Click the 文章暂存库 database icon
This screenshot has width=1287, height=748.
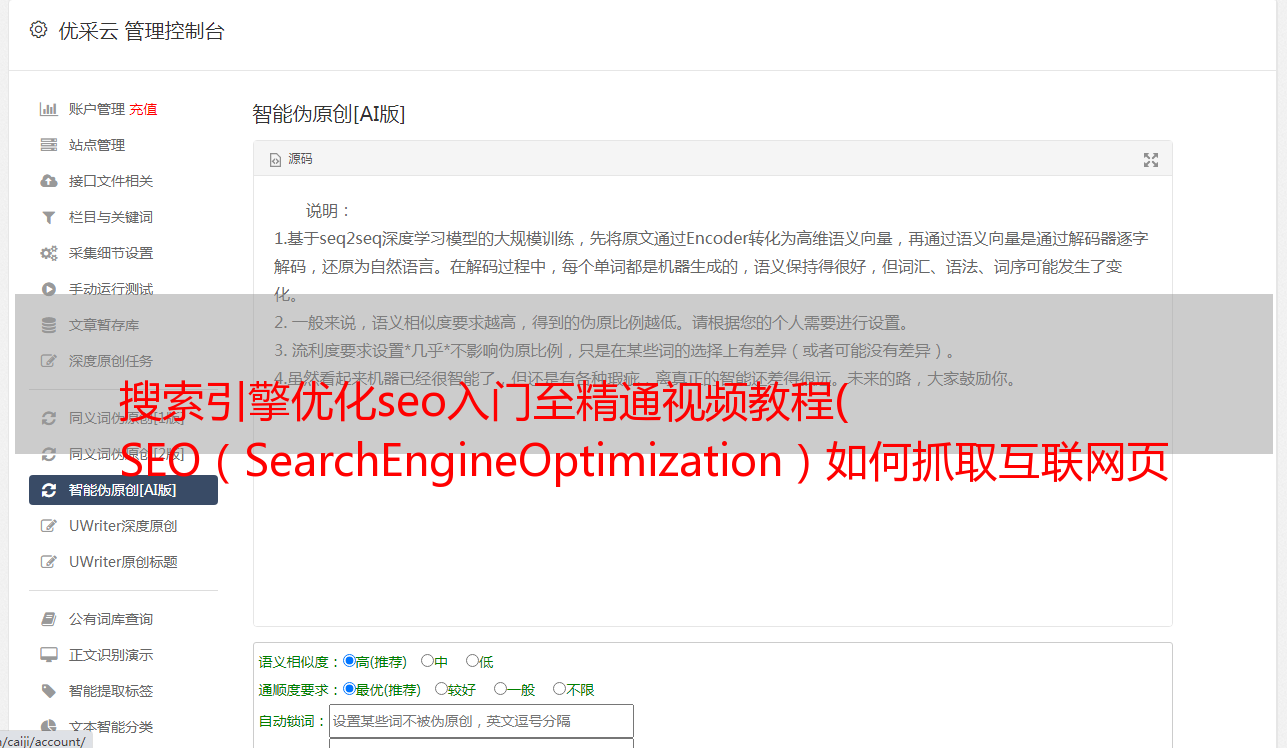48,325
